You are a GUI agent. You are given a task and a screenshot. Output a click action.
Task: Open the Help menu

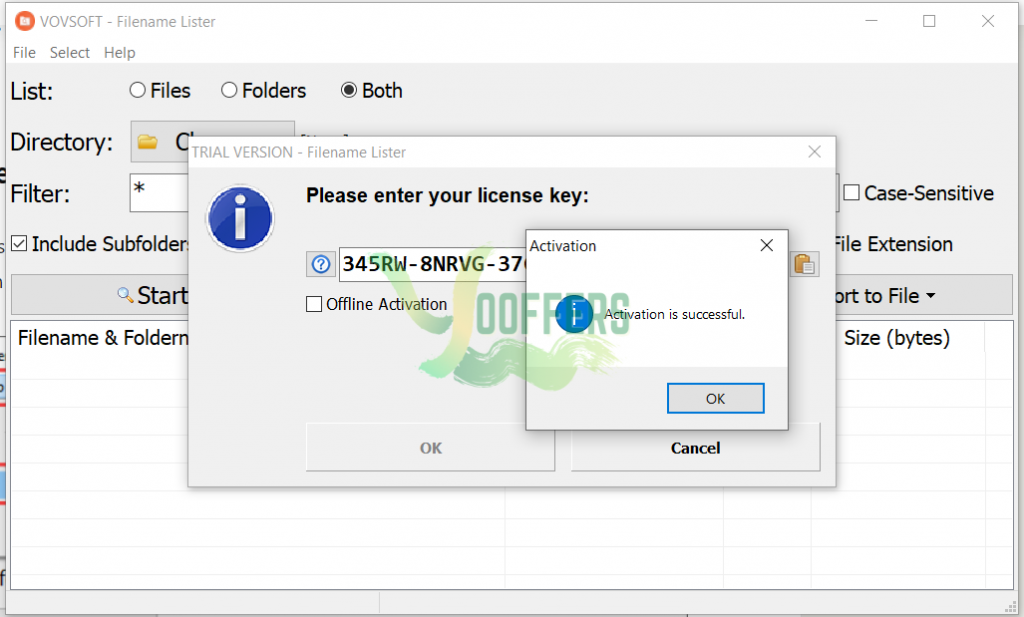pos(120,53)
